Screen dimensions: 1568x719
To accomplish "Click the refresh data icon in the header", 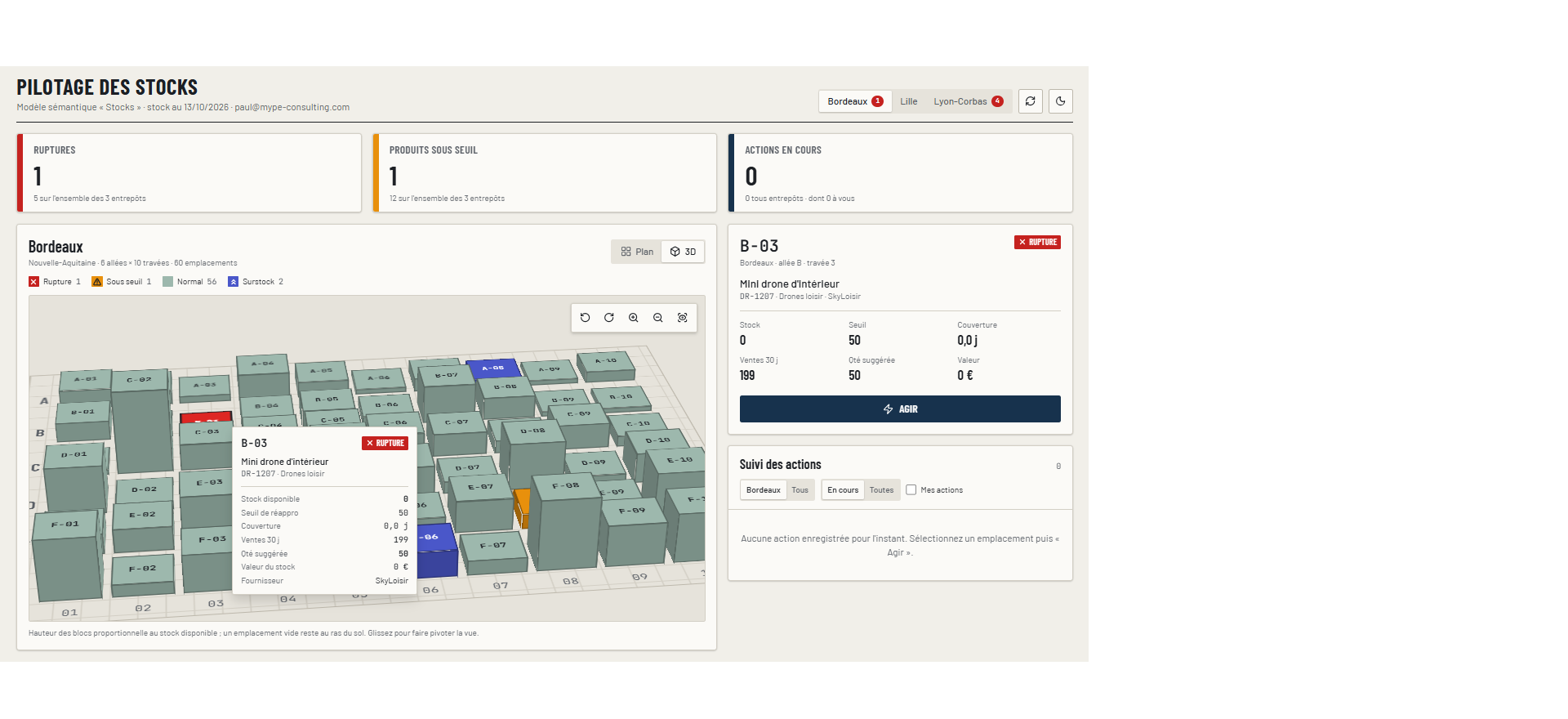I will 1031,101.
